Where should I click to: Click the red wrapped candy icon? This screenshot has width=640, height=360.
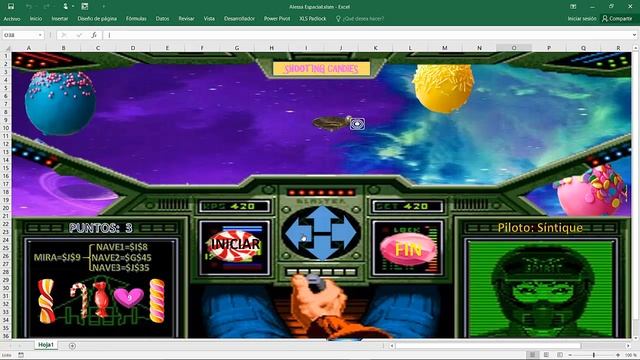101,299
